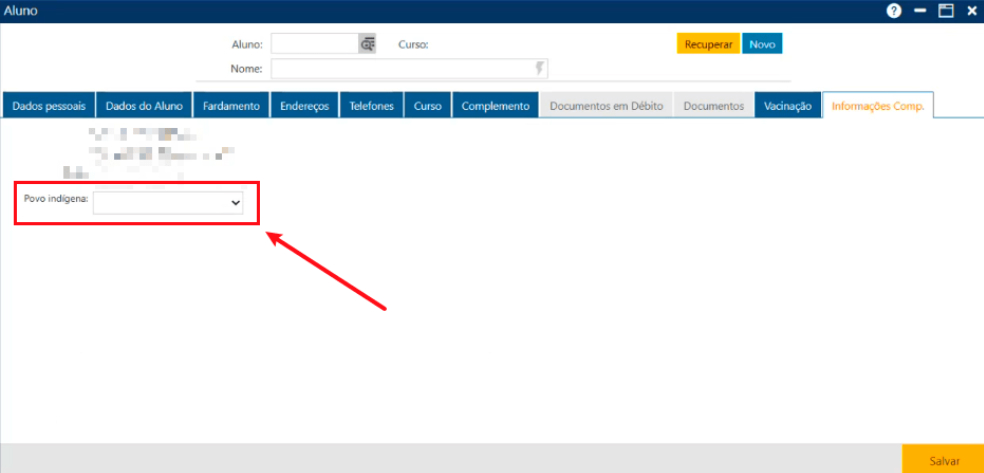Click the Novo button
This screenshot has height=473, width=984.
click(x=762, y=45)
